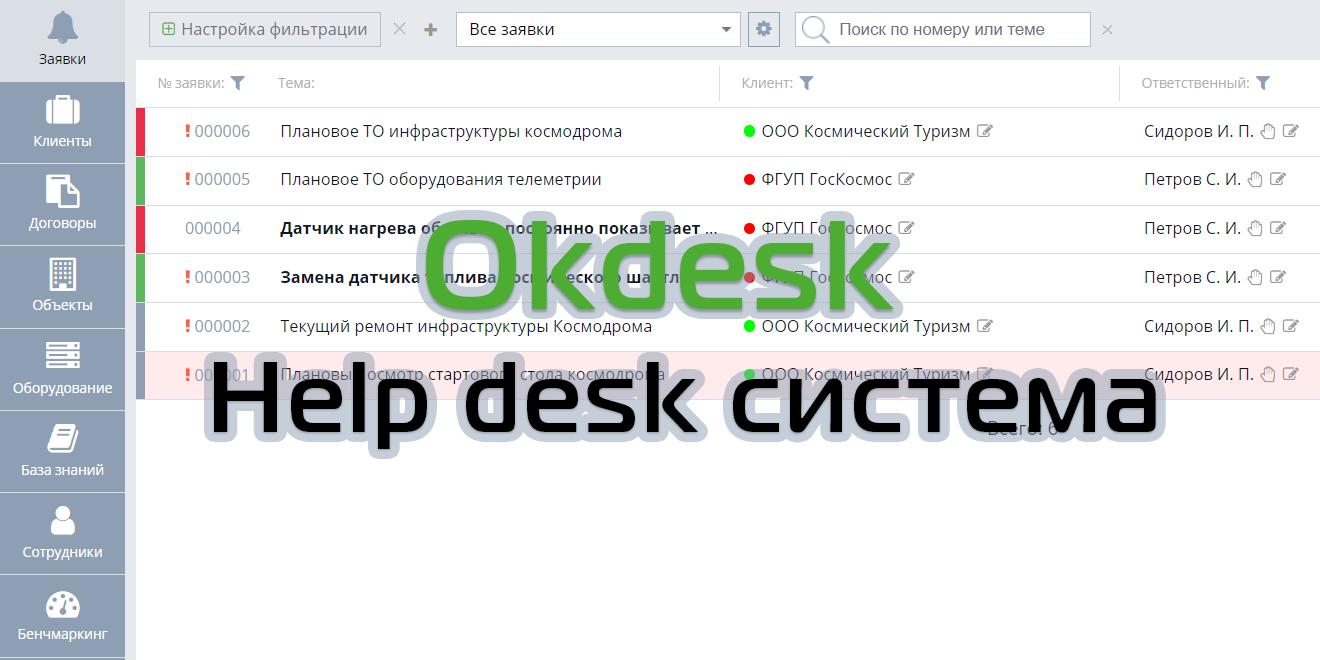Image resolution: width=1320 pixels, height=660 pixels.
Task: Click Настройка фильтрации button
Action: (x=265, y=29)
